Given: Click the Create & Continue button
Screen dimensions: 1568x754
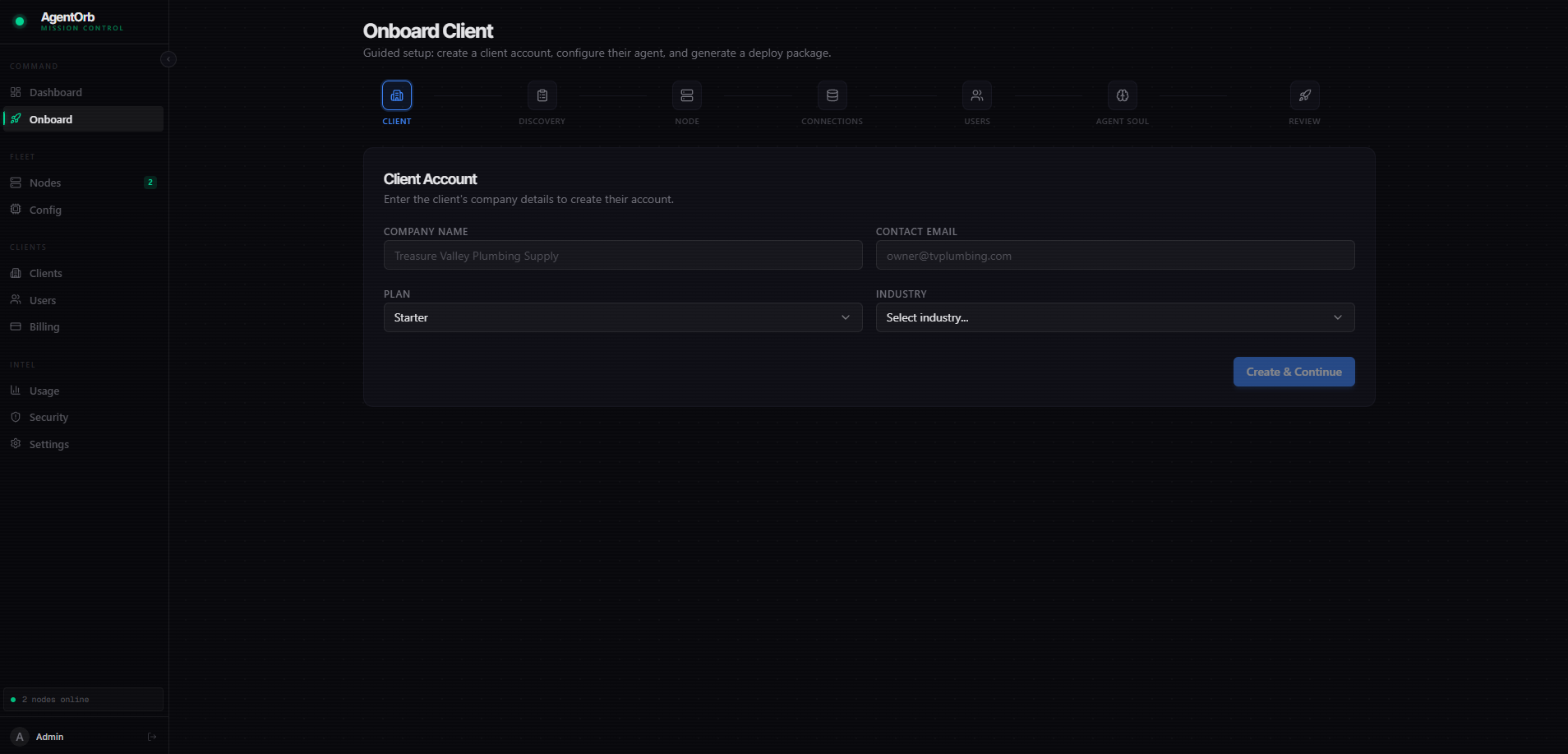Looking at the screenshot, I should point(1294,372).
